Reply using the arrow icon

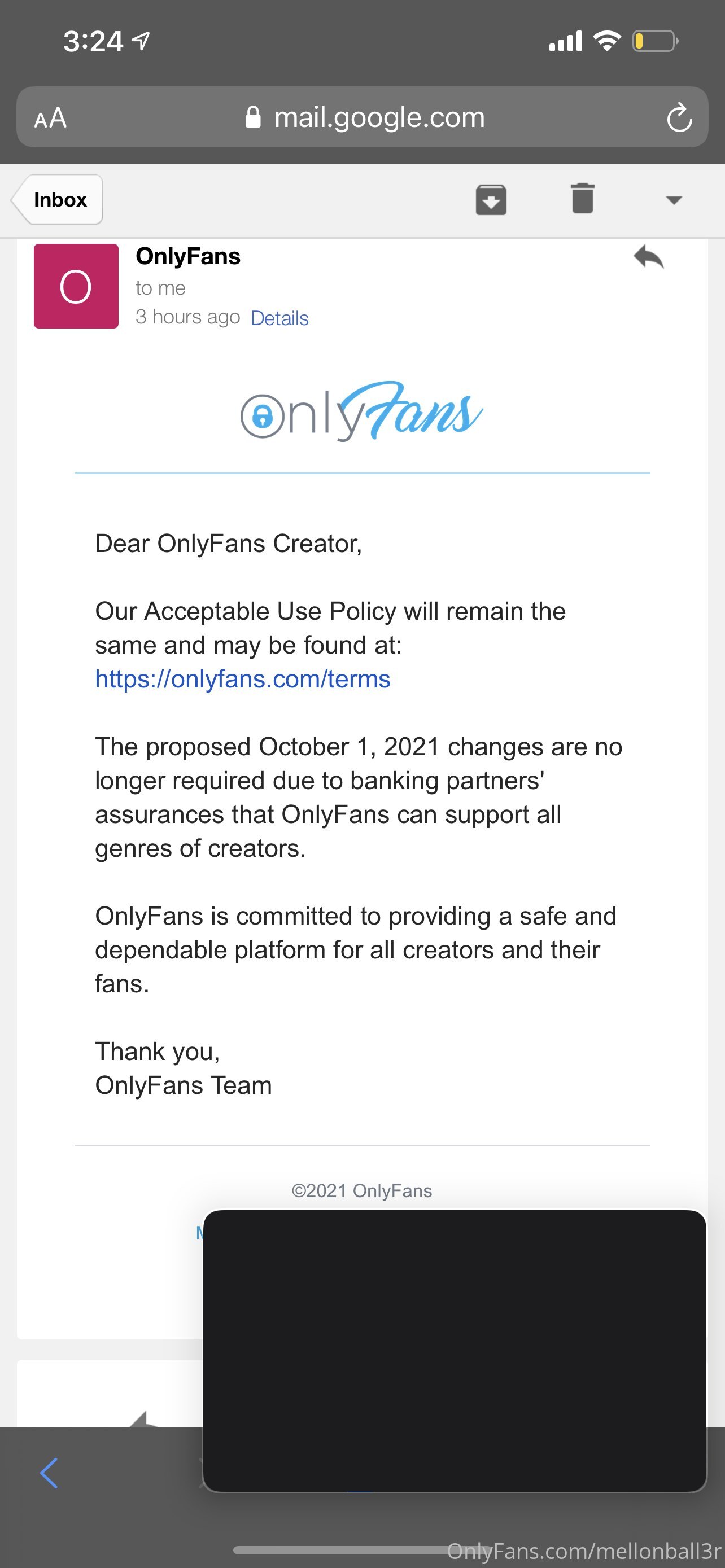pos(648,257)
